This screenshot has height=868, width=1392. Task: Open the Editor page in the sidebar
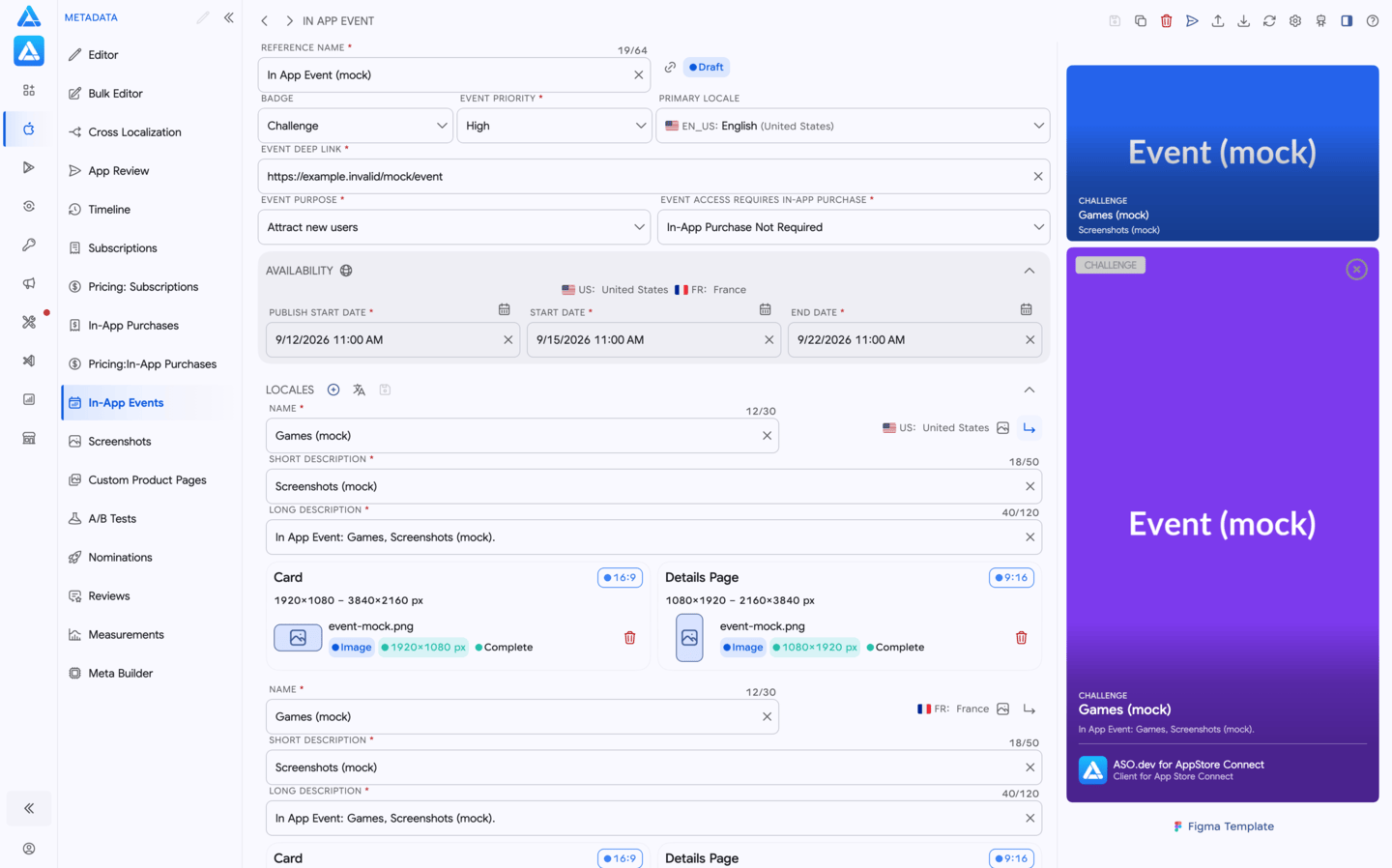click(148, 55)
